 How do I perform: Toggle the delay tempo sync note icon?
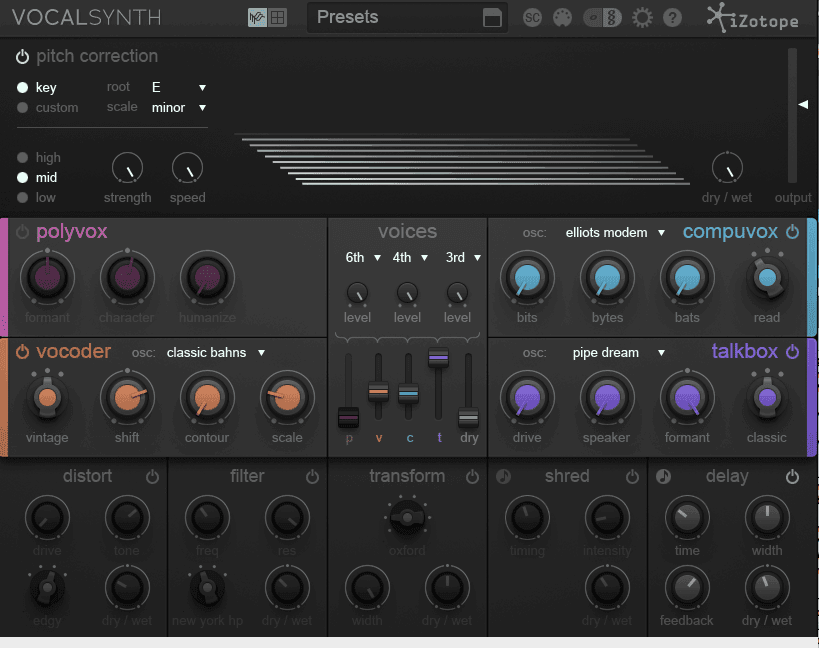point(663,476)
